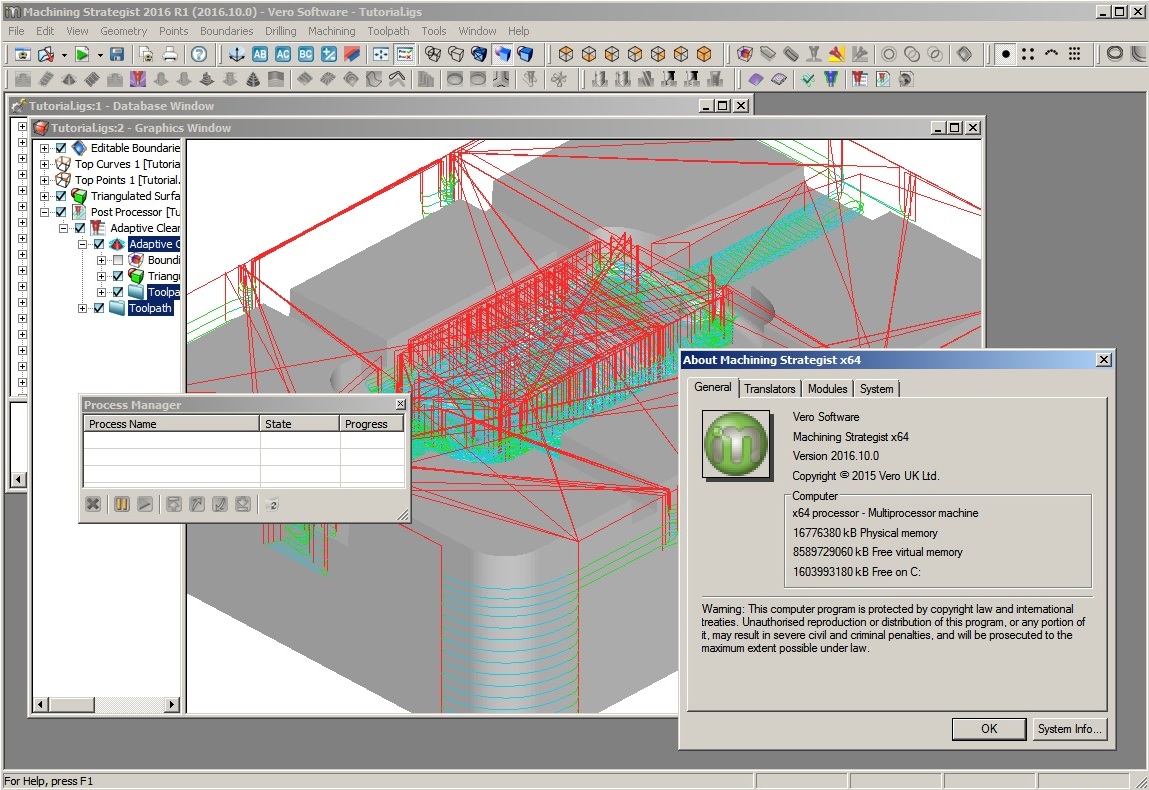The width and height of the screenshot is (1149, 790).
Task: Open the Toolpath menu
Action: click(x=388, y=31)
